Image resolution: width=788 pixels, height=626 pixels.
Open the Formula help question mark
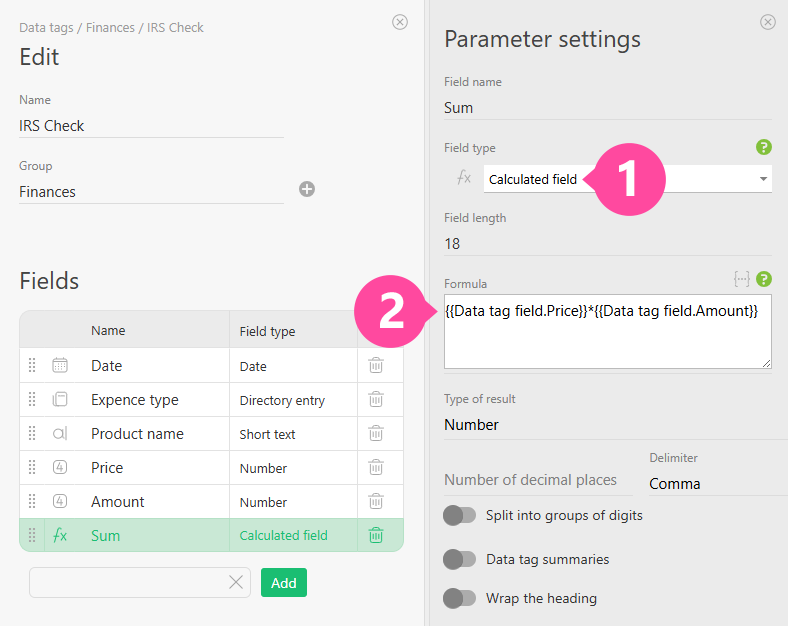[x=764, y=279]
